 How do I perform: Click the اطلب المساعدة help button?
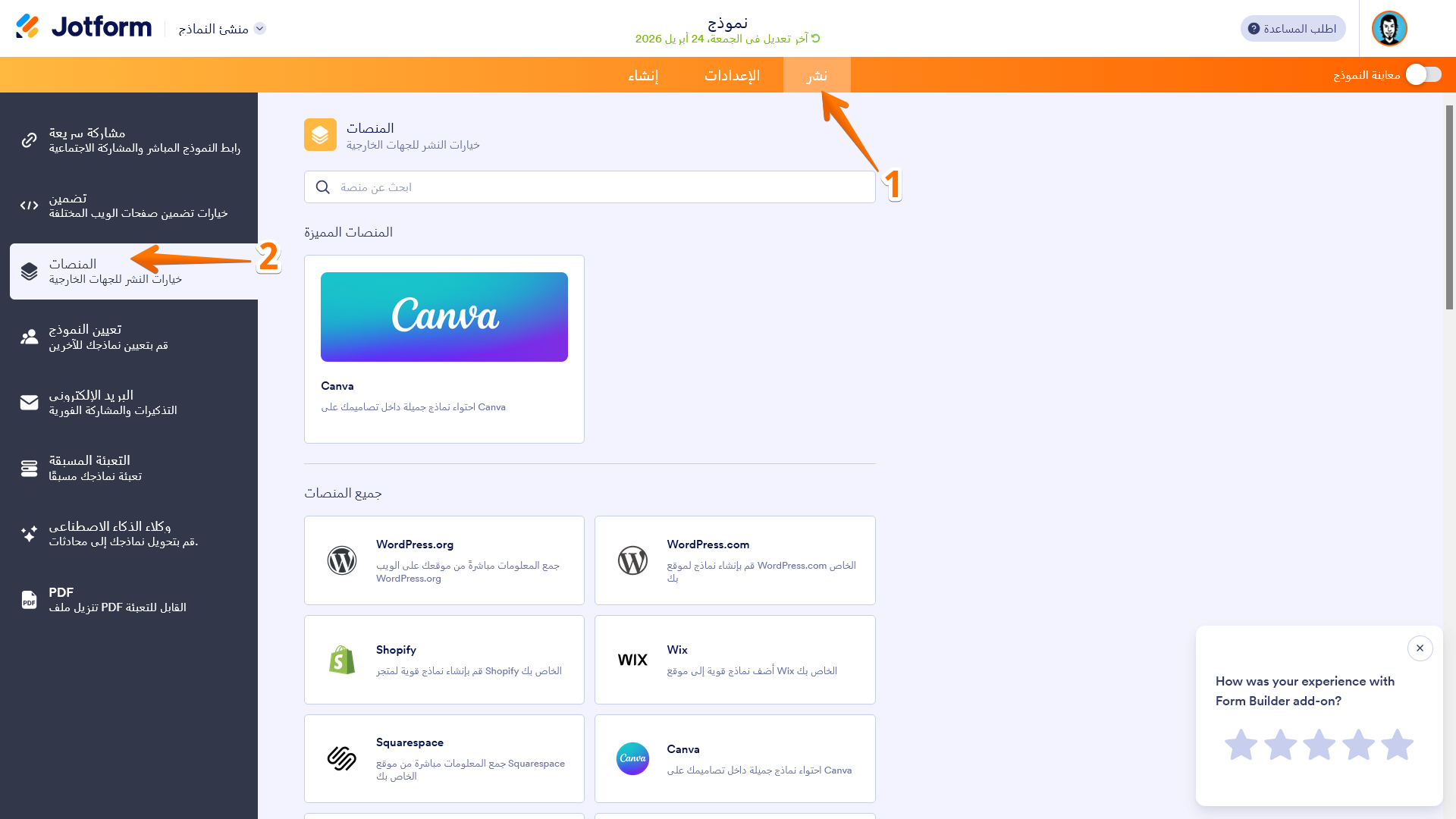click(x=1293, y=29)
